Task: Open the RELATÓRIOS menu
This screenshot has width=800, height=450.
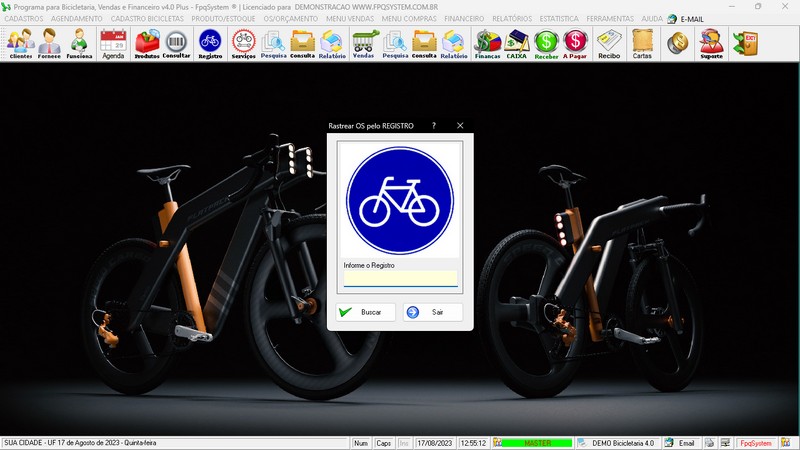Action: click(x=512, y=19)
